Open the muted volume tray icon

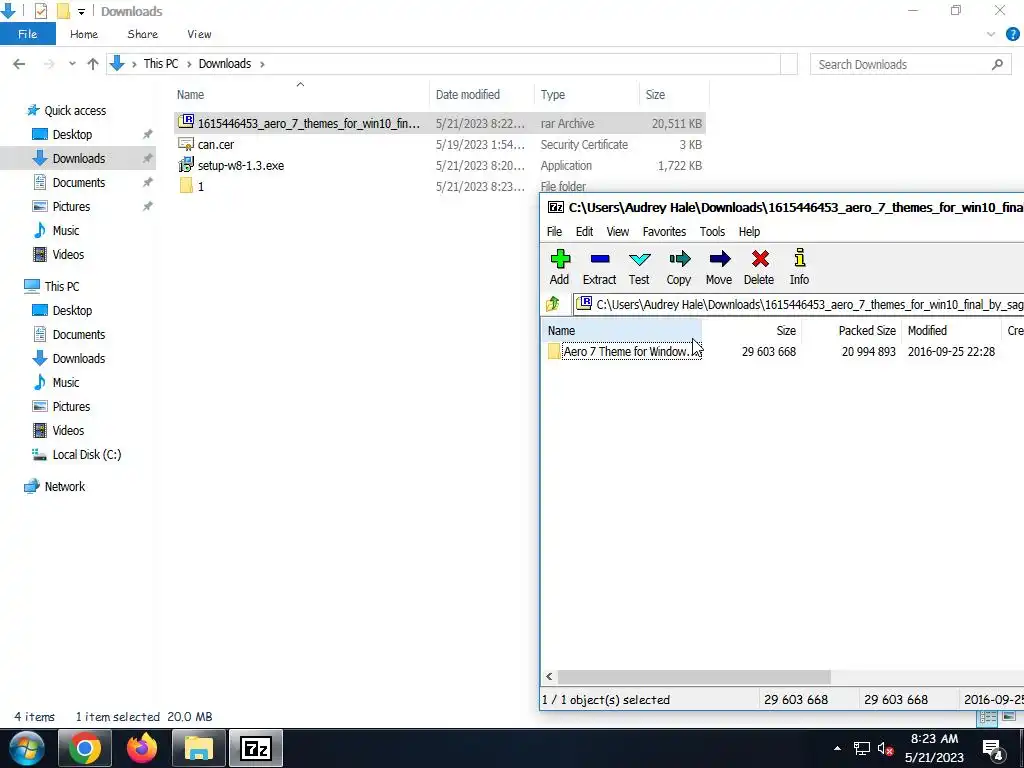click(x=886, y=749)
